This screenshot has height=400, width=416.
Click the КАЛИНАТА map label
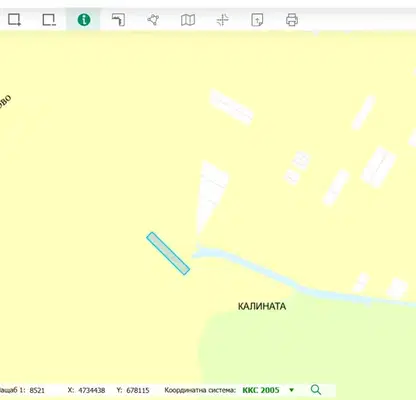click(262, 306)
